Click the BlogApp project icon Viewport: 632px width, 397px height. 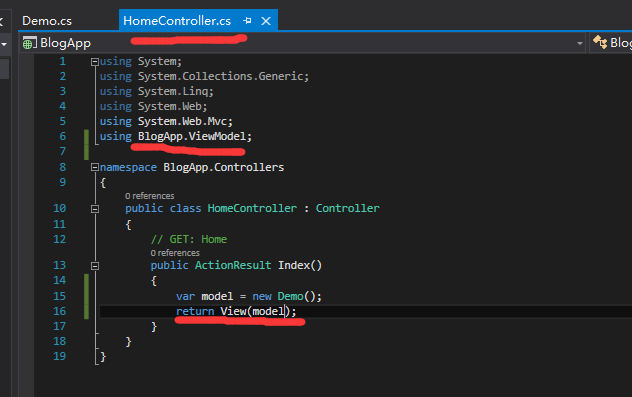pyautogui.click(x=29, y=43)
